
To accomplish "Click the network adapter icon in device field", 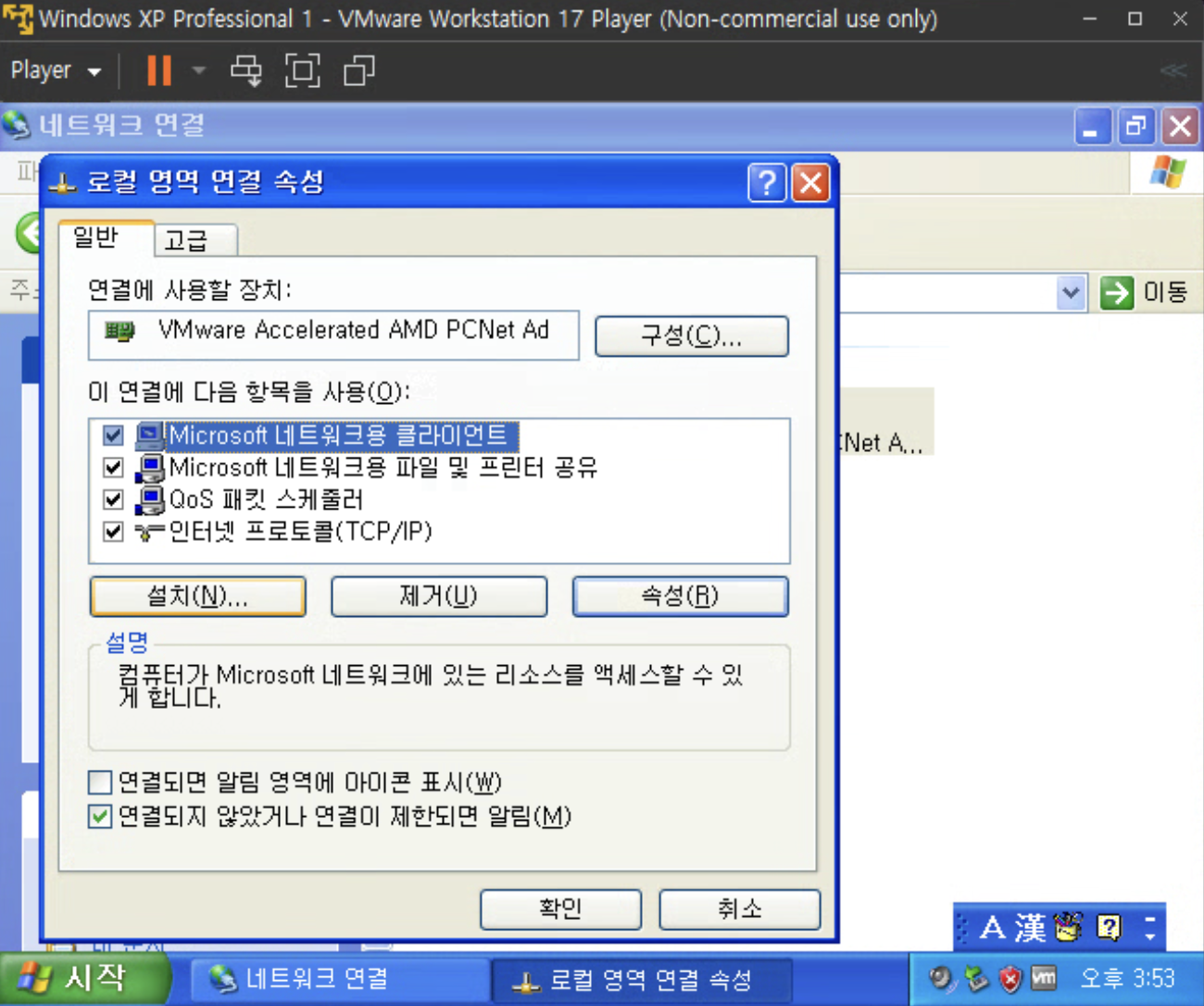I will click(x=119, y=331).
